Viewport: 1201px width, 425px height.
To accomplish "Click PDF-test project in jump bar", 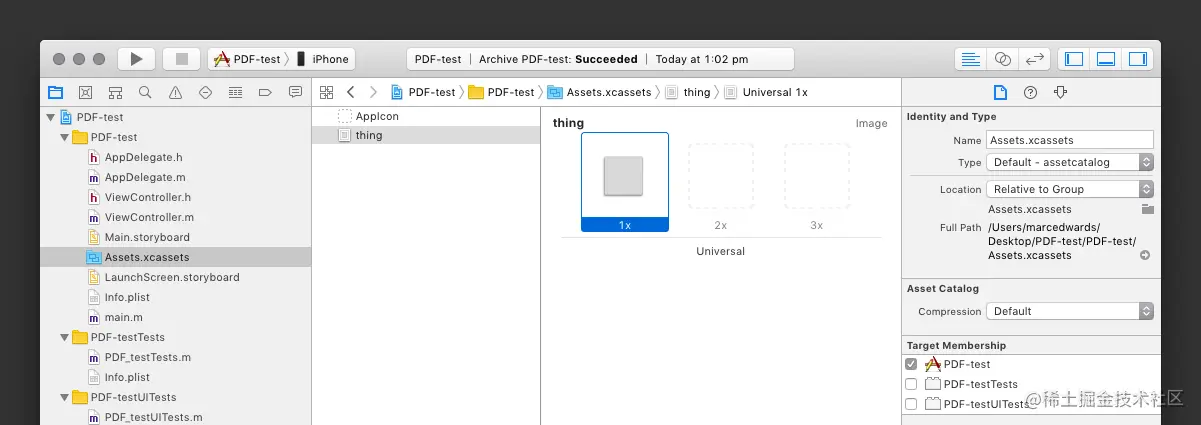I will (x=423, y=92).
